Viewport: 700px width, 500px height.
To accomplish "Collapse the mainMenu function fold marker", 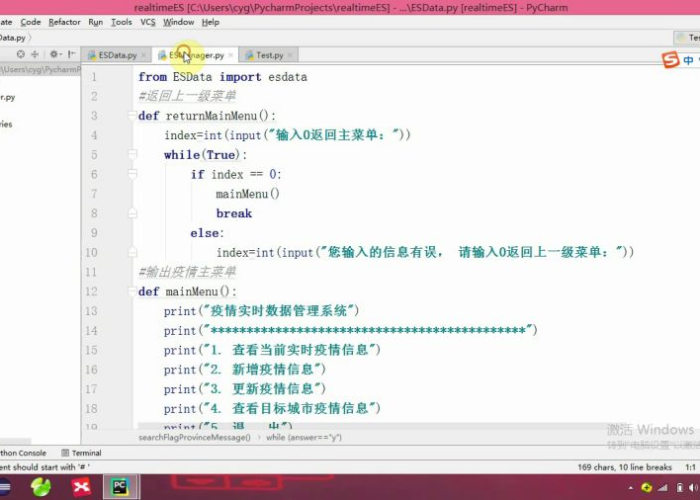I will [x=132, y=292].
